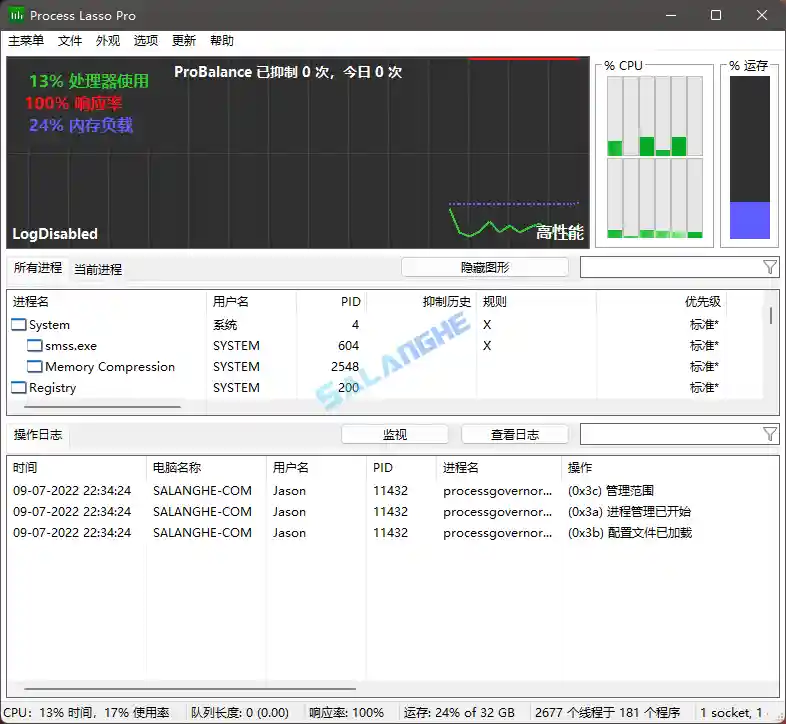
Task: Click the Process Lasso Pro title bar icon
Action: coord(17,15)
